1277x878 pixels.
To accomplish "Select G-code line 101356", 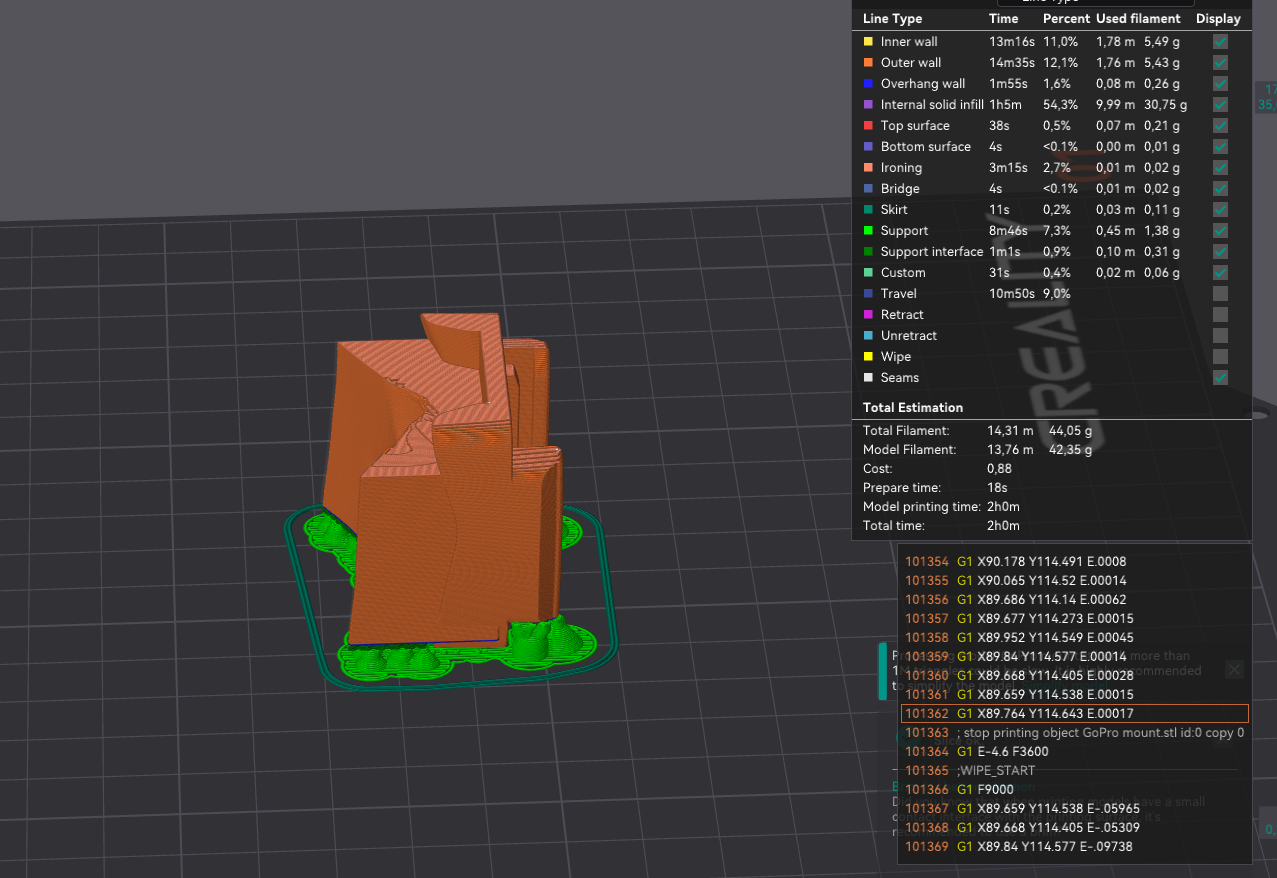I will point(1075,600).
